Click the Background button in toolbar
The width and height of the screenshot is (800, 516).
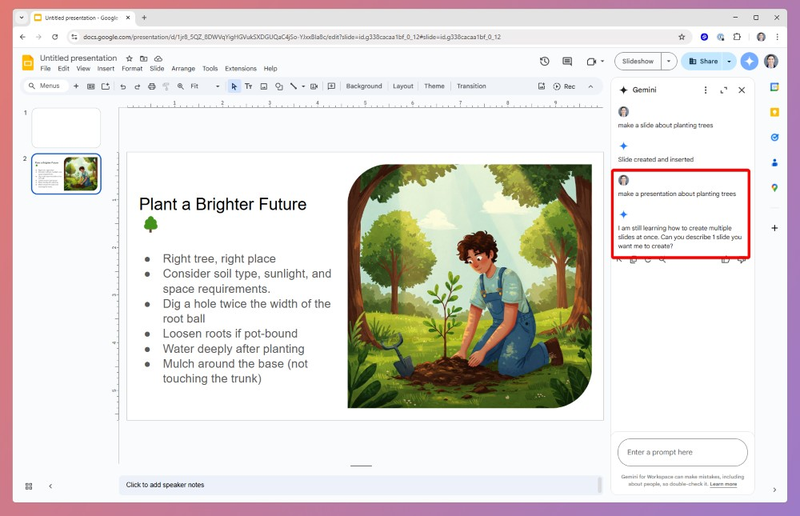click(x=364, y=86)
